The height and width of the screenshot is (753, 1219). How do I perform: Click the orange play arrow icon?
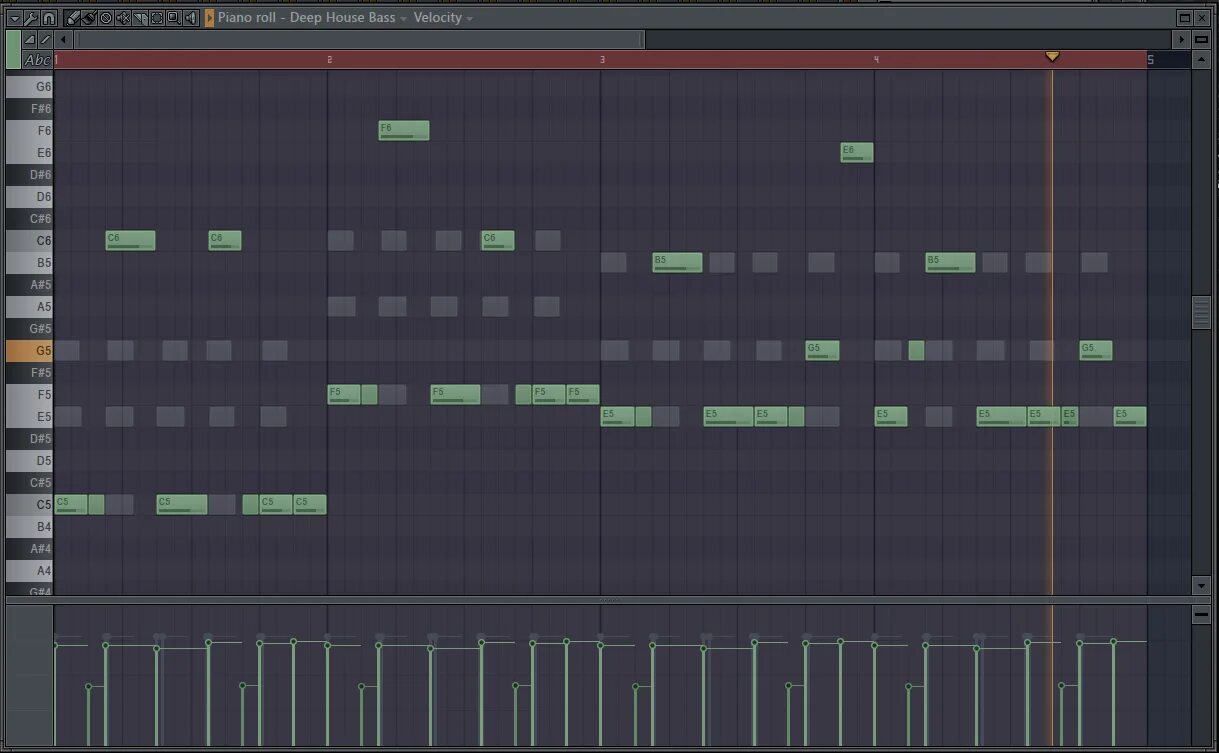209,18
